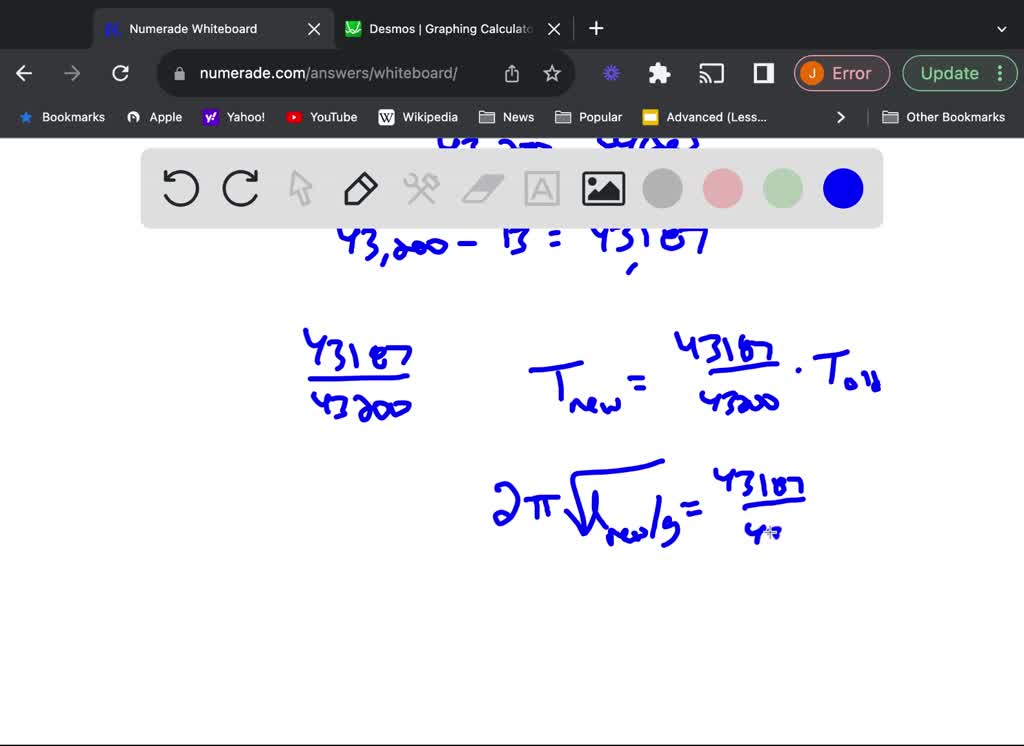Open the News bookmarks folder
The height and width of the screenshot is (746, 1024).
click(507, 117)
